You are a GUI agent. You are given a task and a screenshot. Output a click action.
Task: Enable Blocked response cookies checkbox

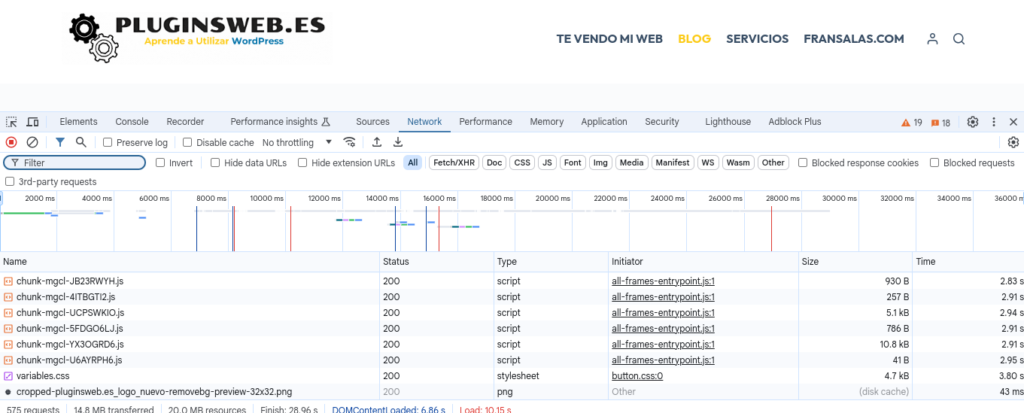(803, 163)
